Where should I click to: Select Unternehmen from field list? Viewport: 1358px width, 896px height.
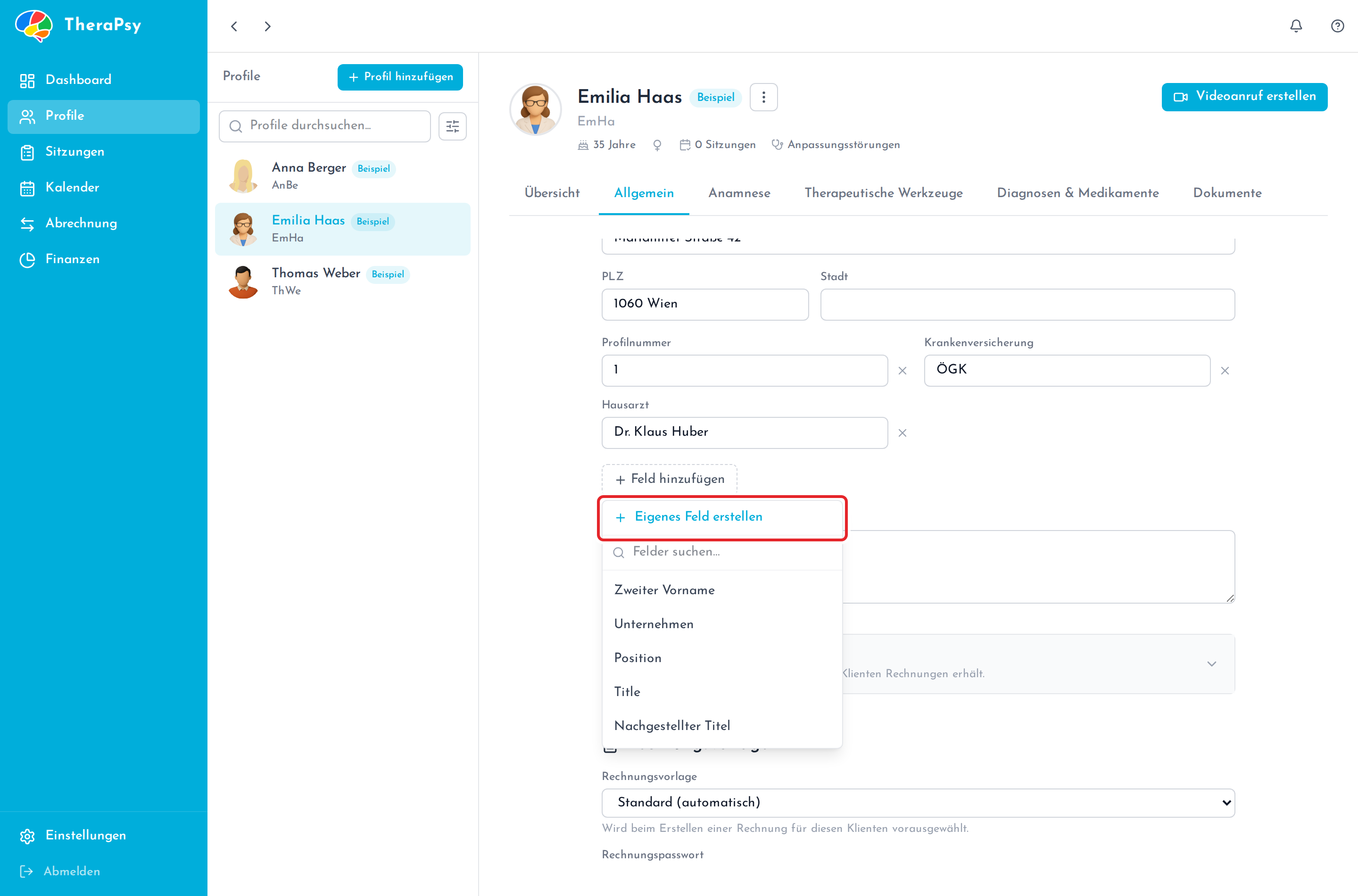pyautogui.click(x=722, y=624)
